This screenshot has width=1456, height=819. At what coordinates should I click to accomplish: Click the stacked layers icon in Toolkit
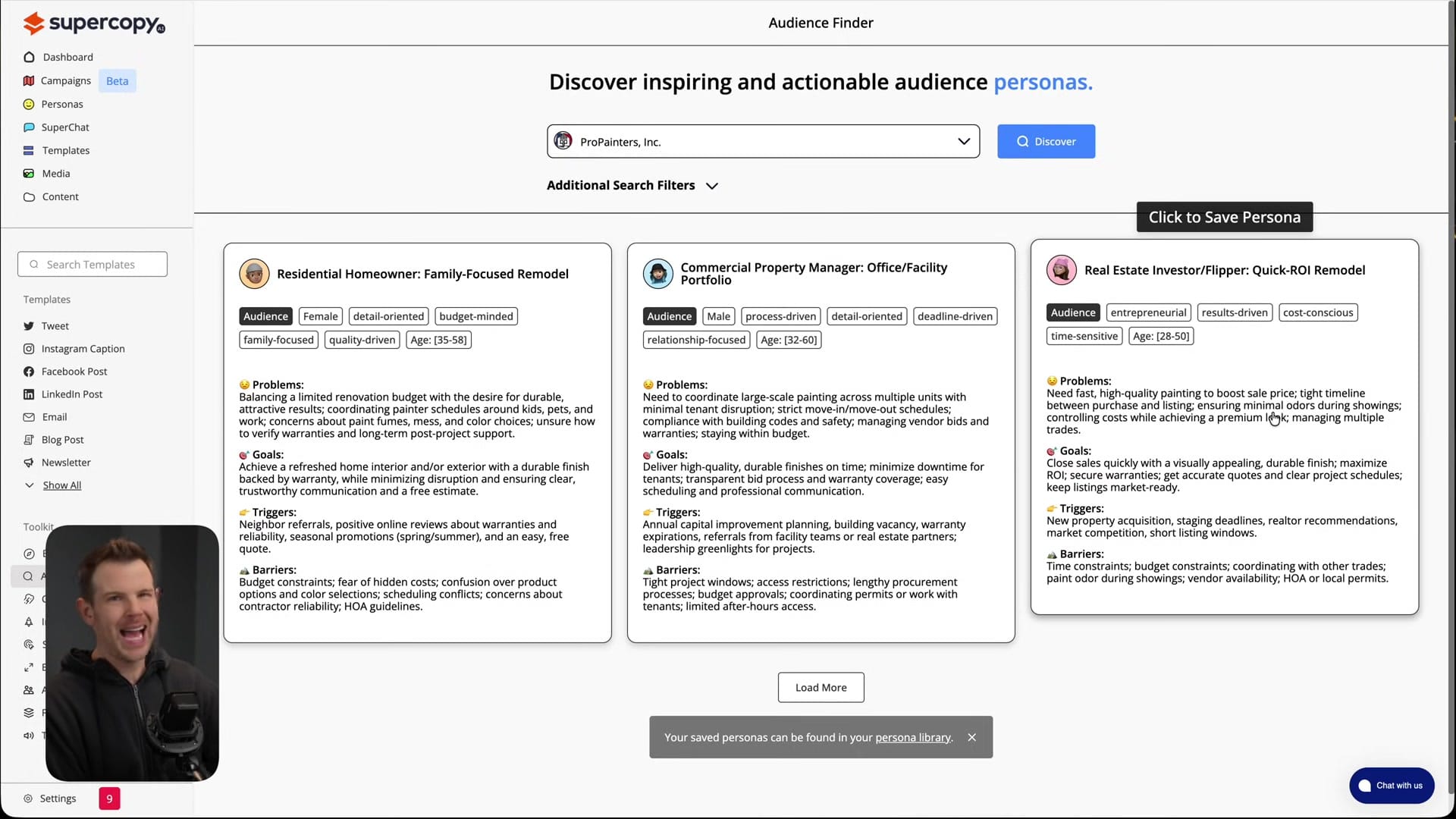29,713
